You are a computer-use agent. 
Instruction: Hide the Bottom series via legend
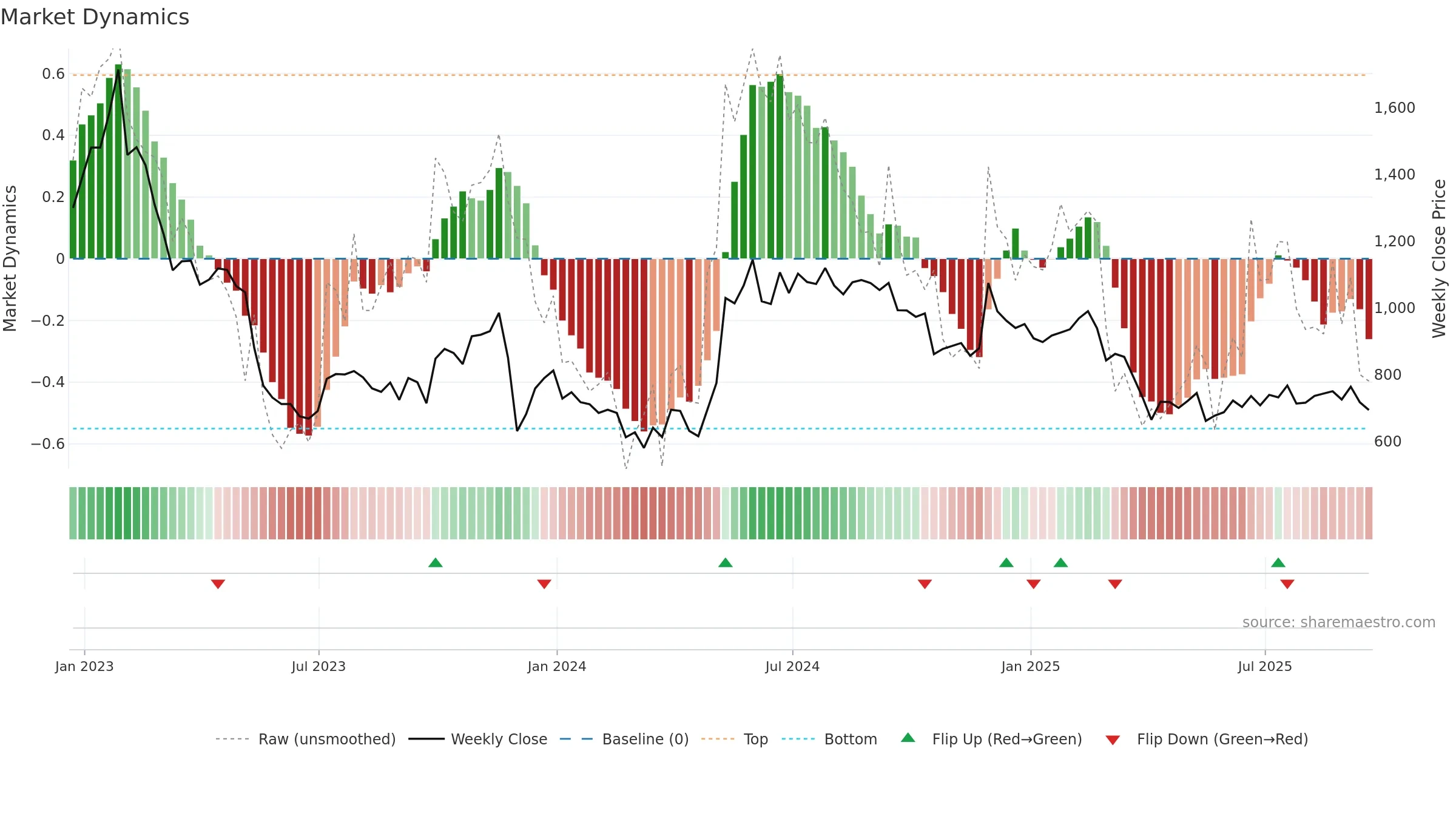(x=829, y=739)
